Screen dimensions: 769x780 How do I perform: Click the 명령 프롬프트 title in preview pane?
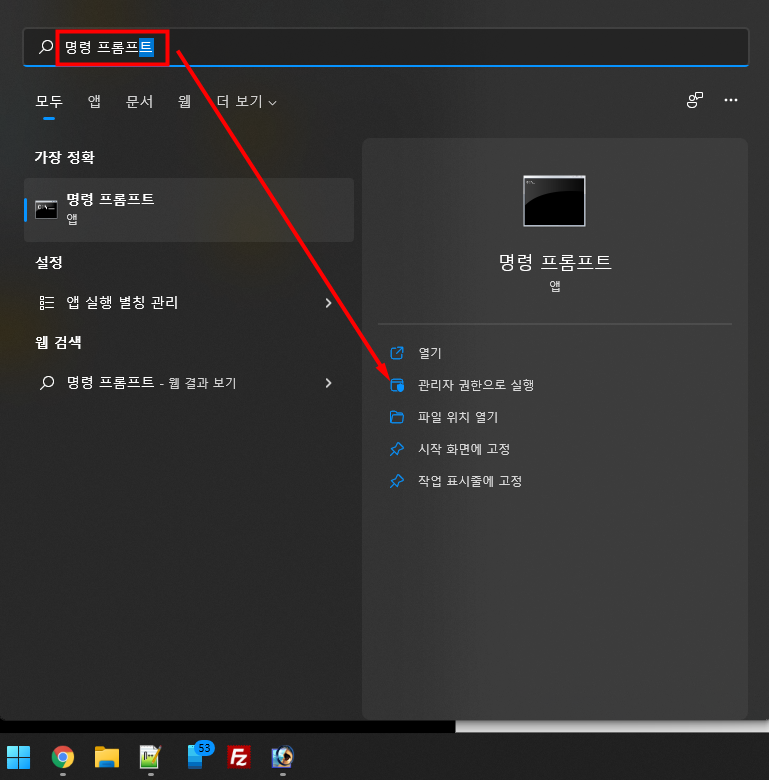click(x=555, y=262)
